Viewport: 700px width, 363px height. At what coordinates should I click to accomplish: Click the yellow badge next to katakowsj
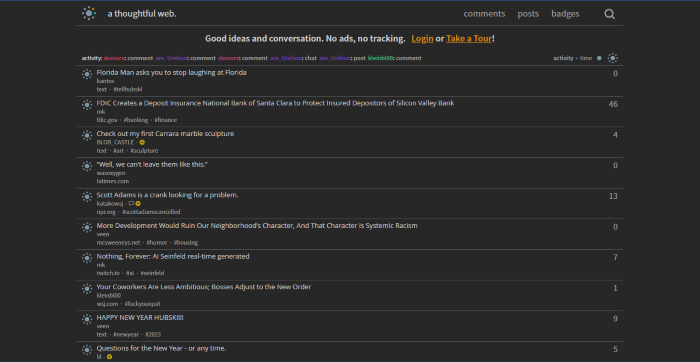tap(138, 204)
